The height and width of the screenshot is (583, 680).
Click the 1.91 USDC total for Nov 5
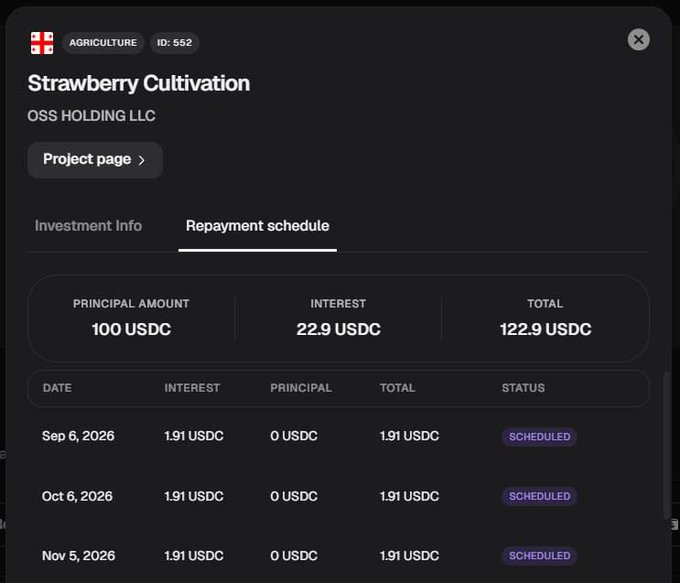click(409, 556)
